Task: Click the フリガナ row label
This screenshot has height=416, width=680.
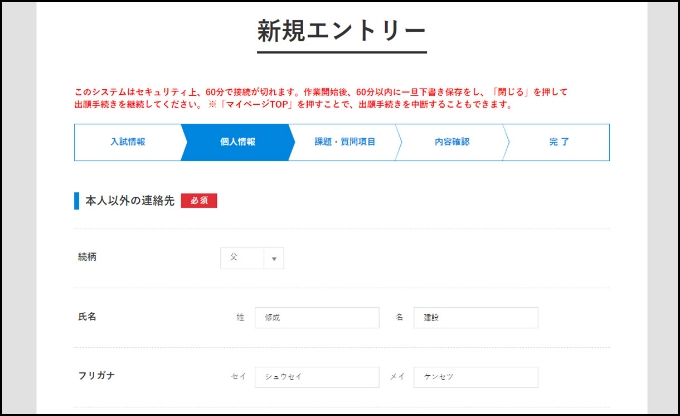Action: coord(94,377)
